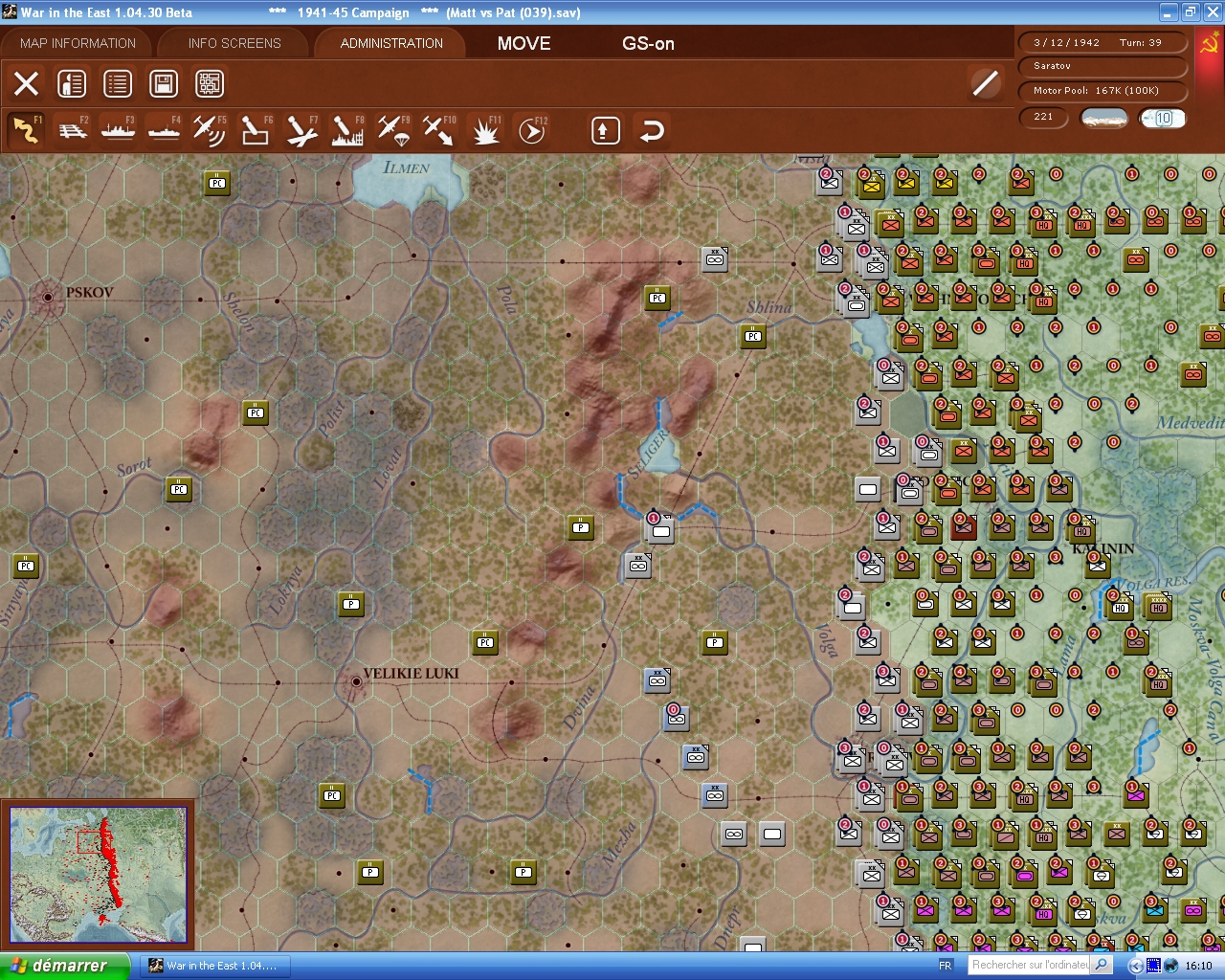Select the F10 air transfer mode icon
Screen dimensions: 1225x980
438,130
